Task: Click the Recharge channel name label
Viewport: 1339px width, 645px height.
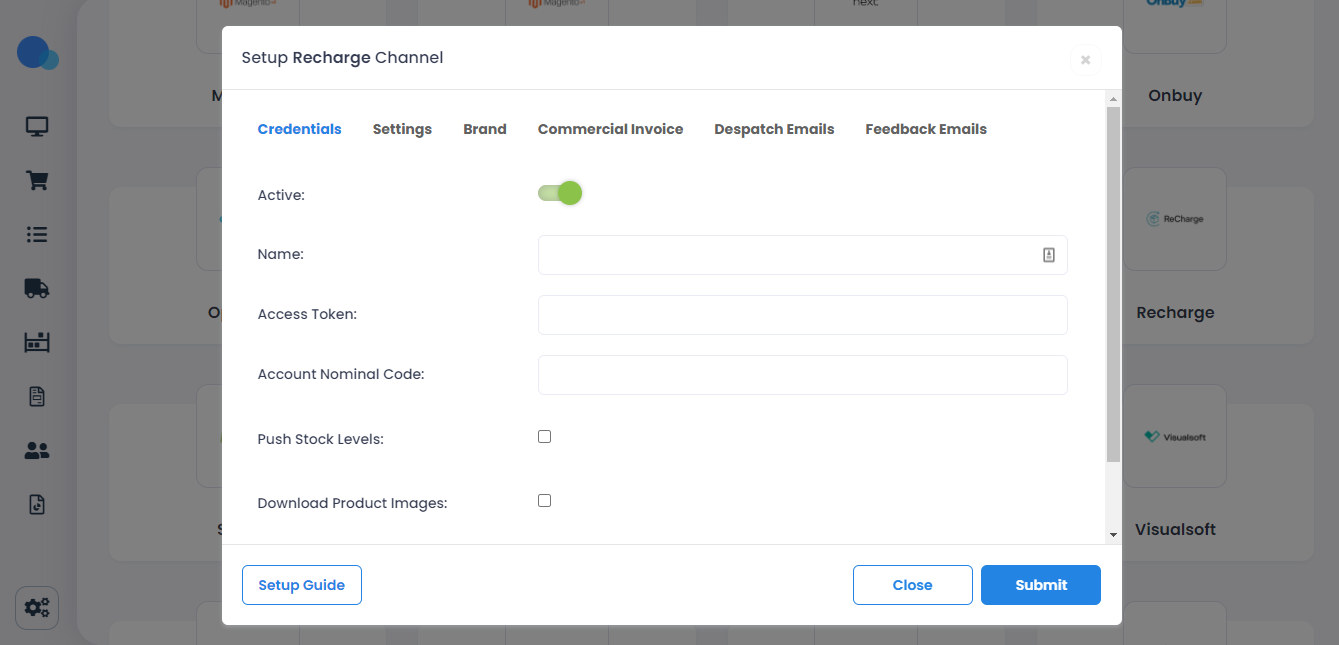Action: pyautogui.click(x=1175, y=312)
